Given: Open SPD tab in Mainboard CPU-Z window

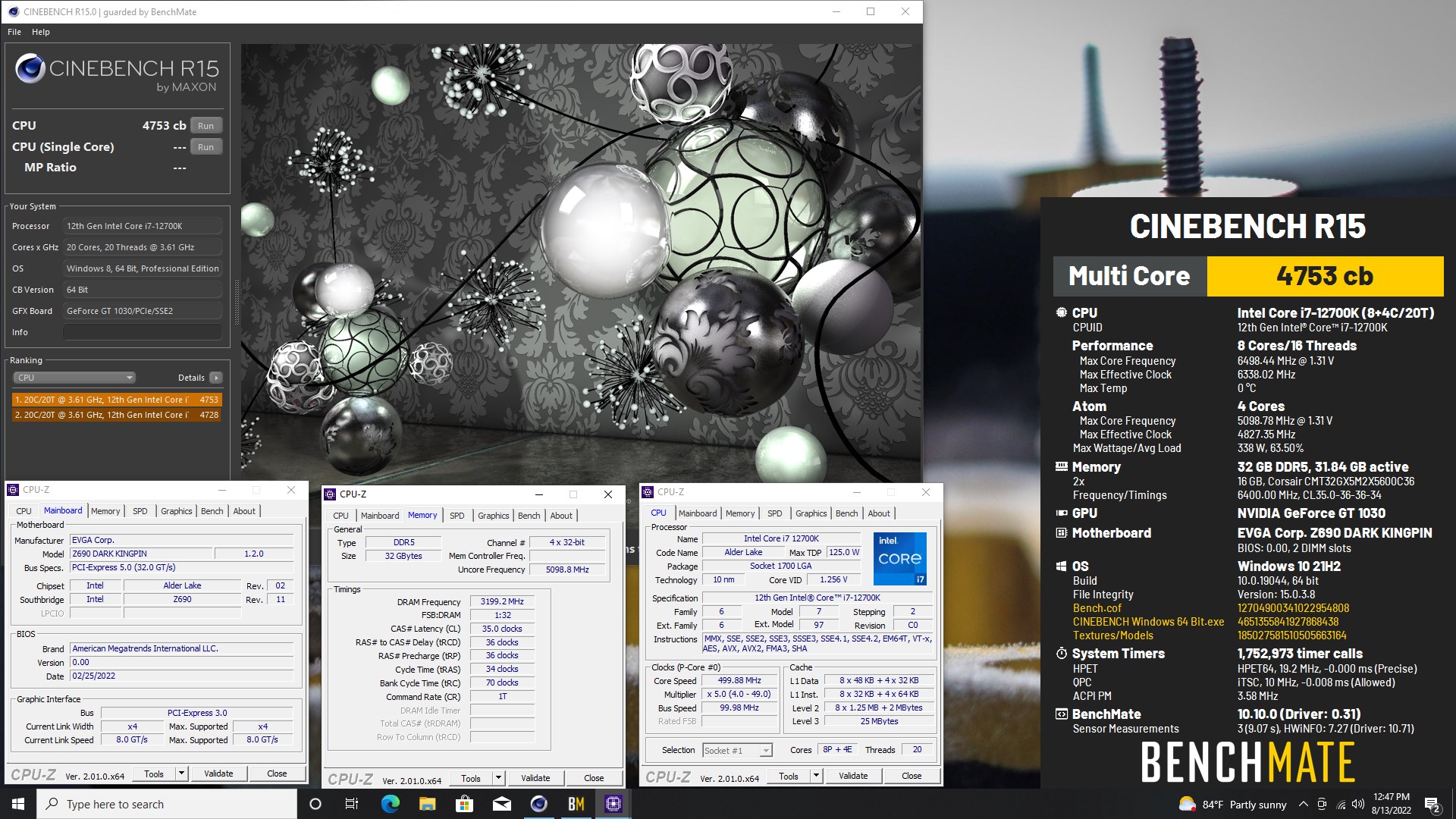Looking at the screenshot, I should 140,511.
